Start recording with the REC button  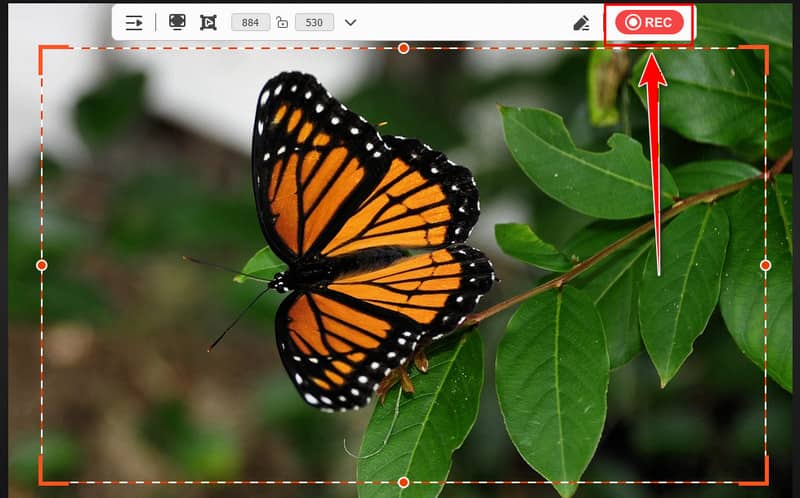(649, 23)
